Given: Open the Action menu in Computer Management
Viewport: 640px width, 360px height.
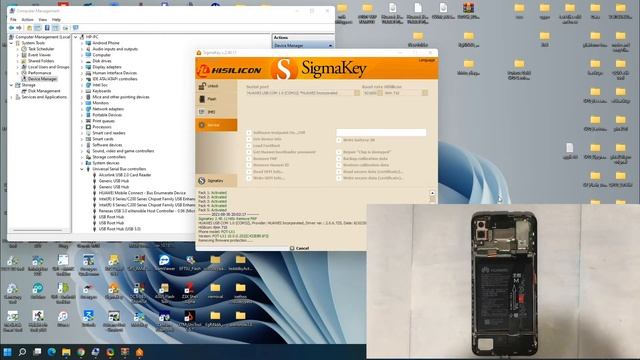Looking at the screenshot, I should [x=27, y=20].
